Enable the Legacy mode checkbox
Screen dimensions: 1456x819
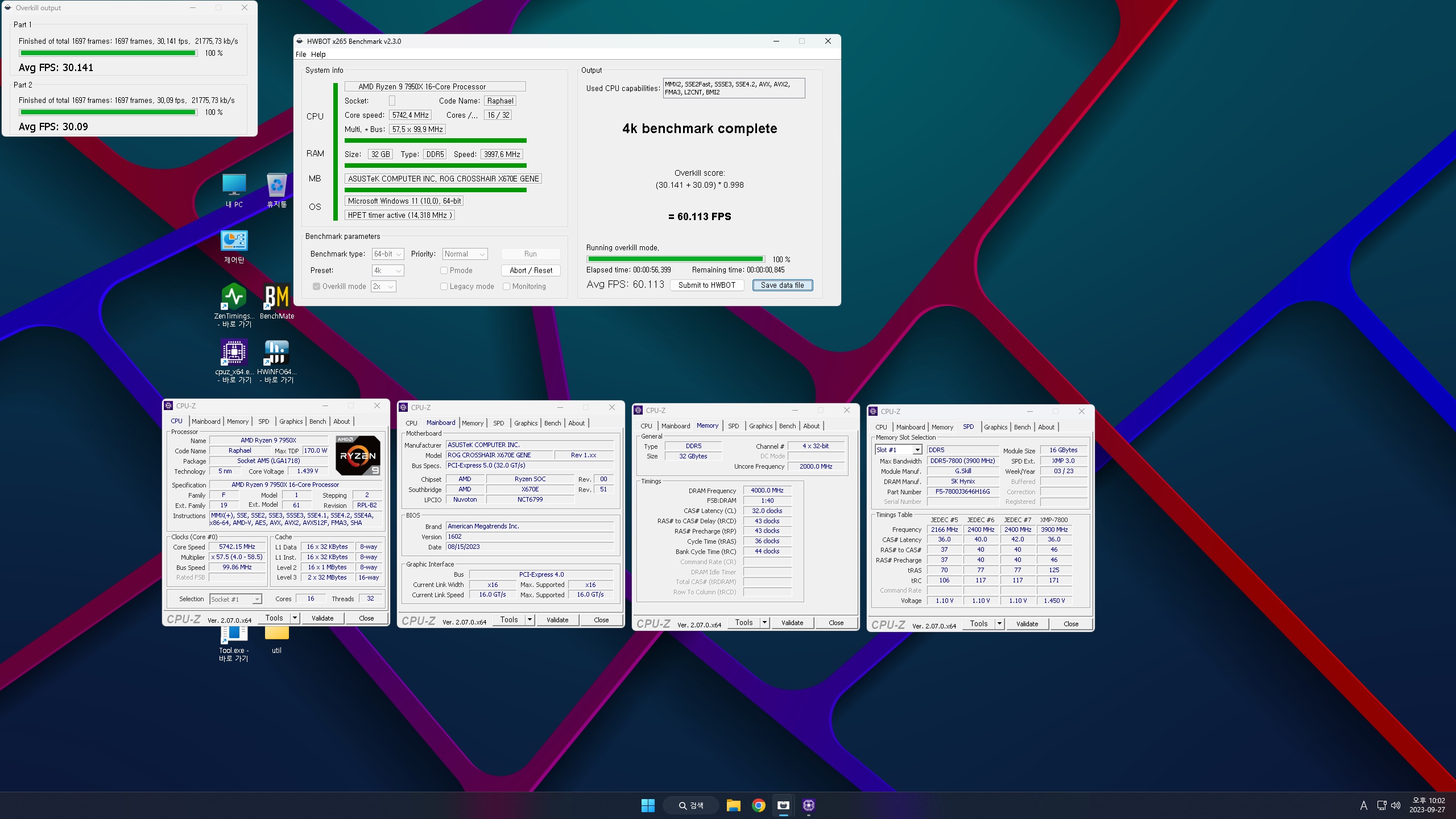point(444,287)
